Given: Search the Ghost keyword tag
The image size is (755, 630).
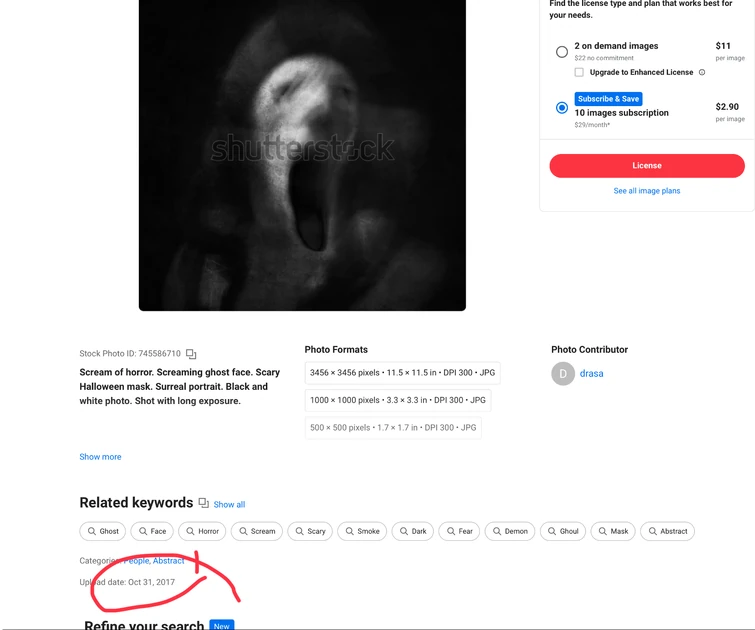Looking at the screenshot, I should (103, 531).
